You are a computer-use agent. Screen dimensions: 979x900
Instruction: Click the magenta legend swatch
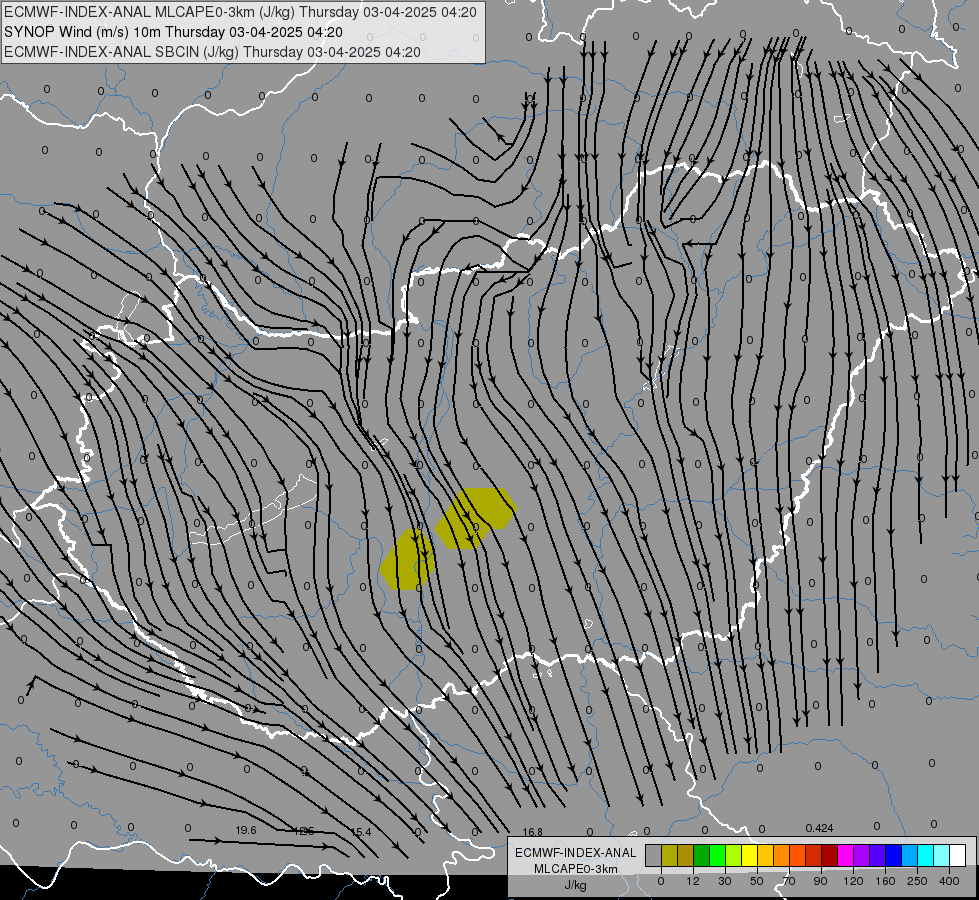[845, 855]
